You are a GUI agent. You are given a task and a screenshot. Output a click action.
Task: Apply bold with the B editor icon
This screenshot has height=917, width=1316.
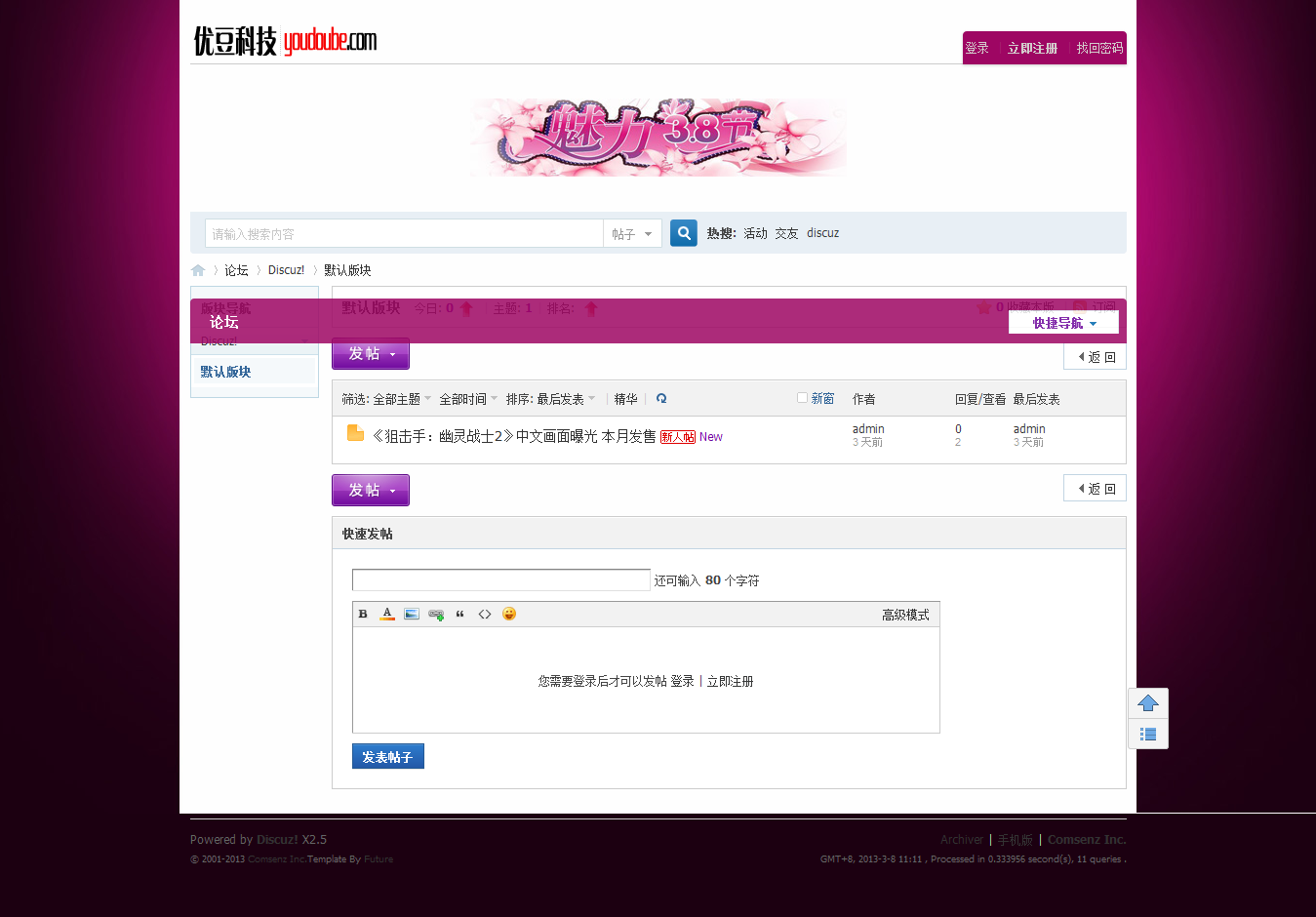pos(363,614)
